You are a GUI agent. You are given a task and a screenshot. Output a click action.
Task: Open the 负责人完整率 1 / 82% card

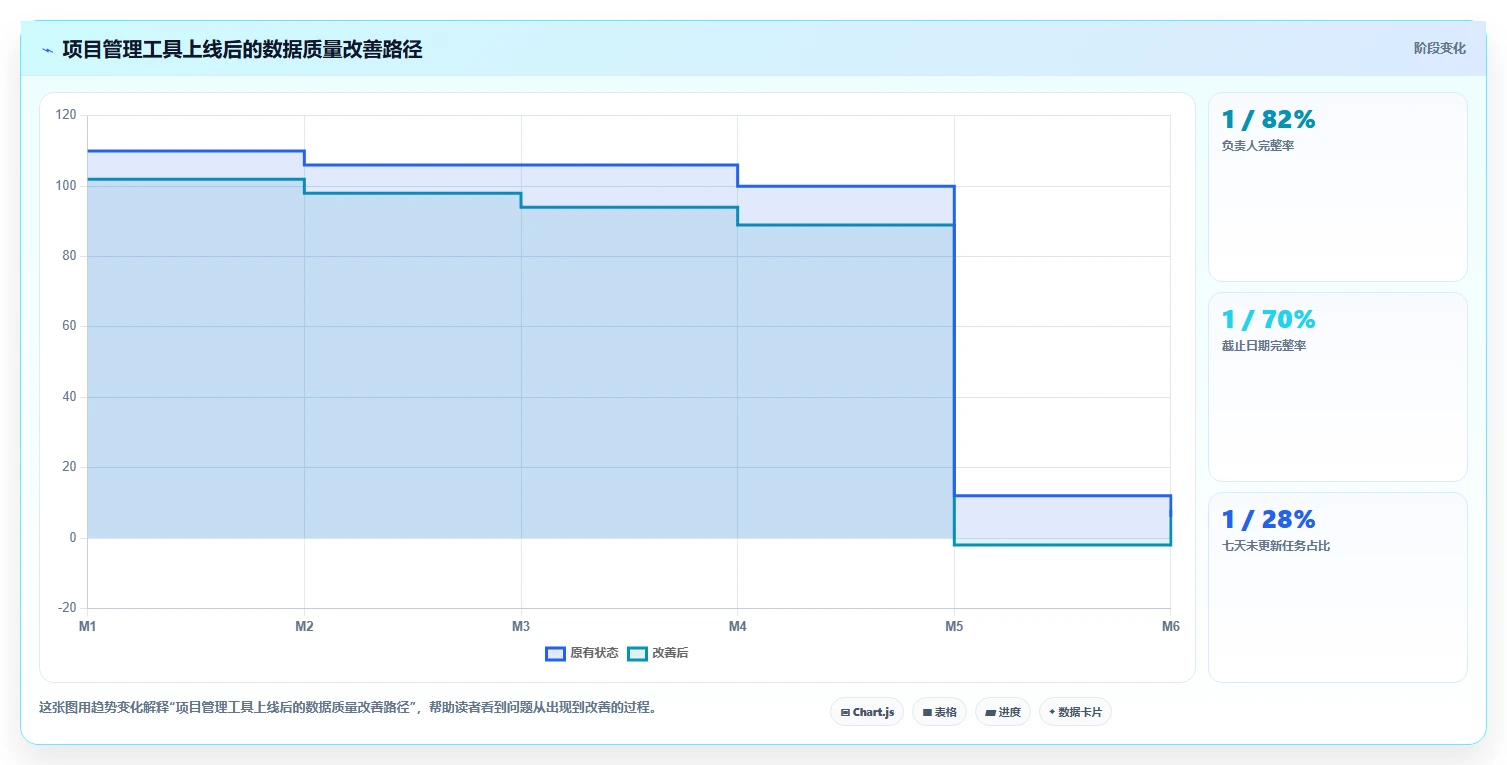1338,187
